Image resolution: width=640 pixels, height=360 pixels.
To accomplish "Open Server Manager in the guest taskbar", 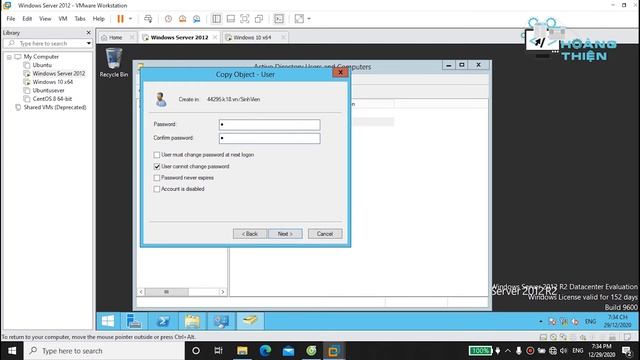I will (133, 321).
